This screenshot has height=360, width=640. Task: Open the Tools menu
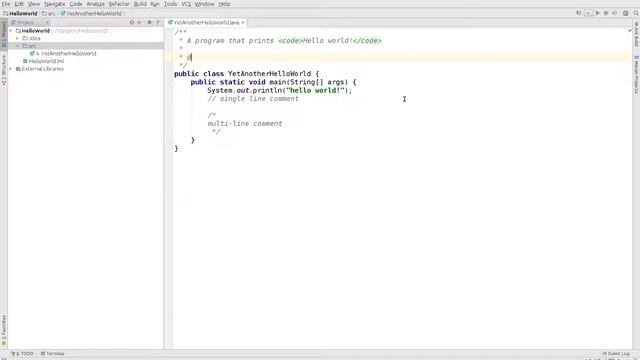[171, 4]
